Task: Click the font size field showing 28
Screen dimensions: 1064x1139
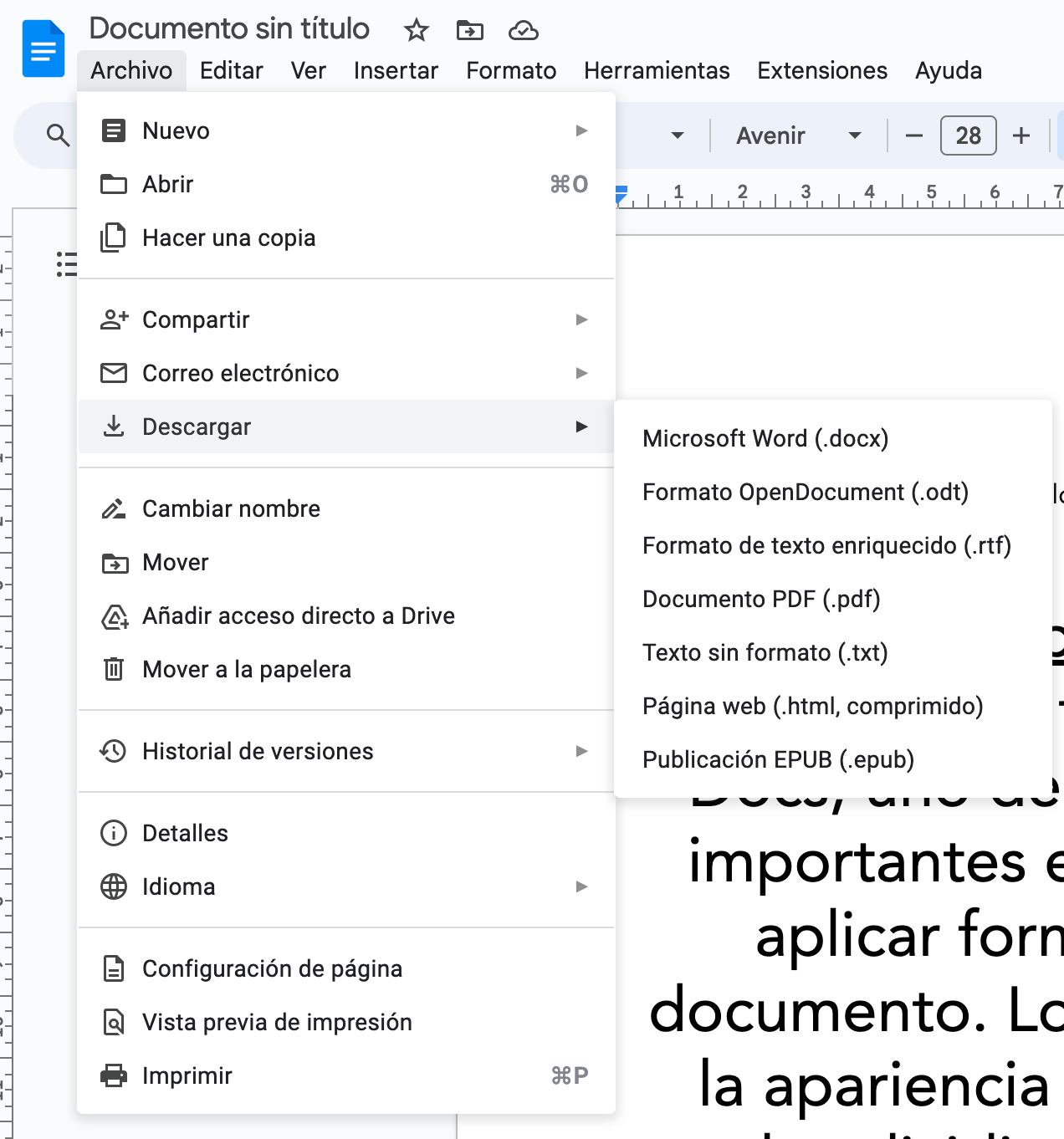Action: (968, 135)
